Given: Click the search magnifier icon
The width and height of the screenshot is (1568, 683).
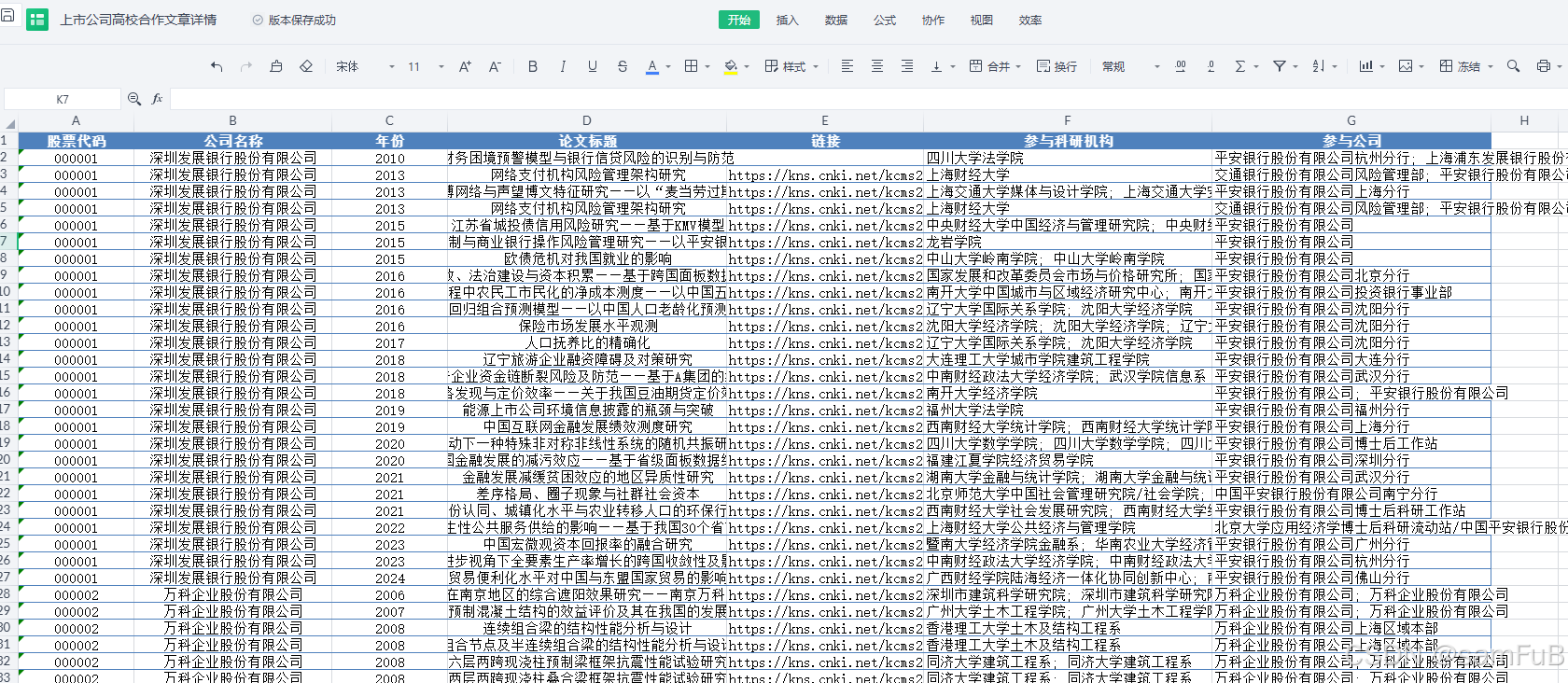Looking at the screenshot, I should 1514,66.
